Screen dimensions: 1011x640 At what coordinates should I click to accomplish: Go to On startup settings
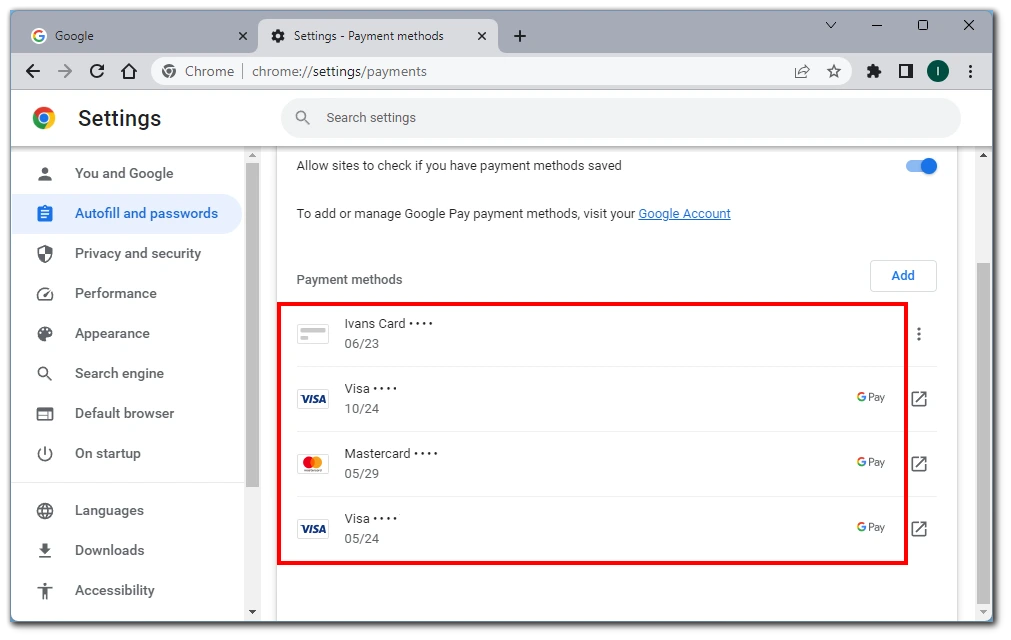126,453
